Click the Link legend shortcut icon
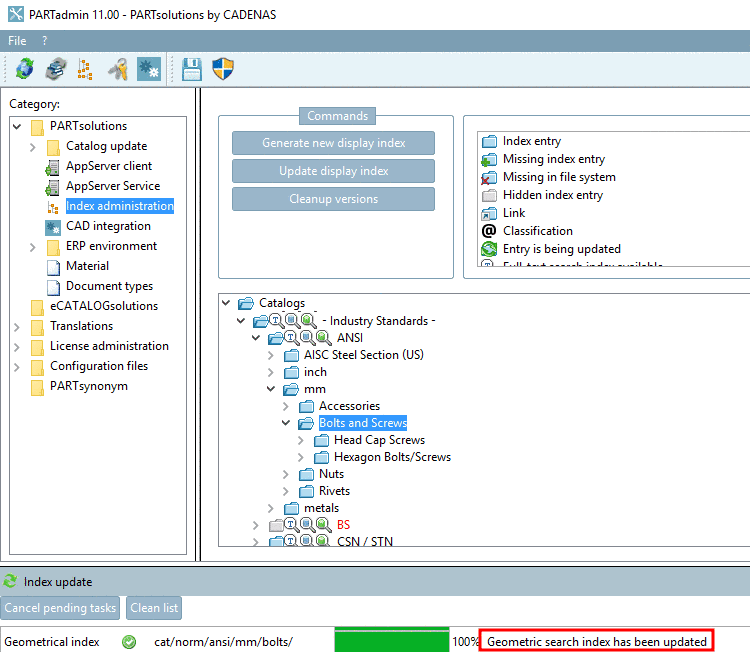750x652 pixels. [489, 213]
